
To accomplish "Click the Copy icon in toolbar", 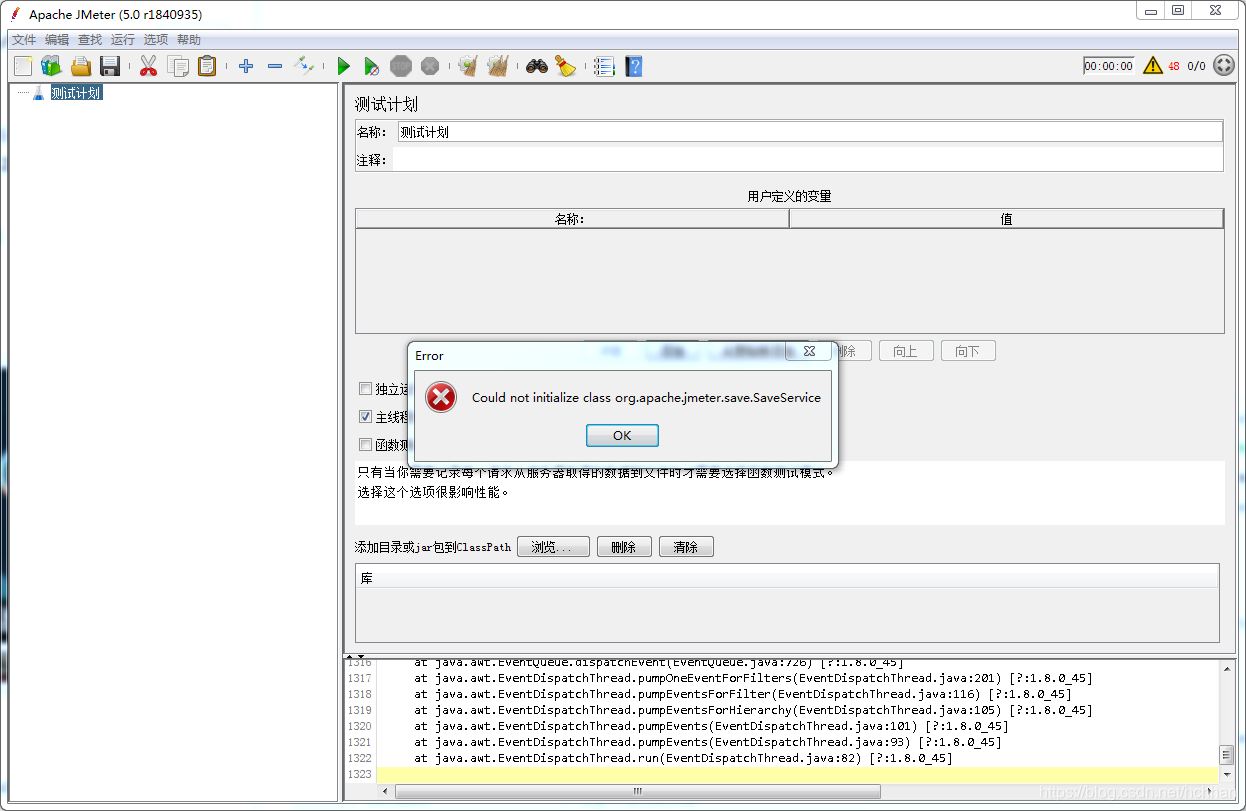I will coord(178,66).
